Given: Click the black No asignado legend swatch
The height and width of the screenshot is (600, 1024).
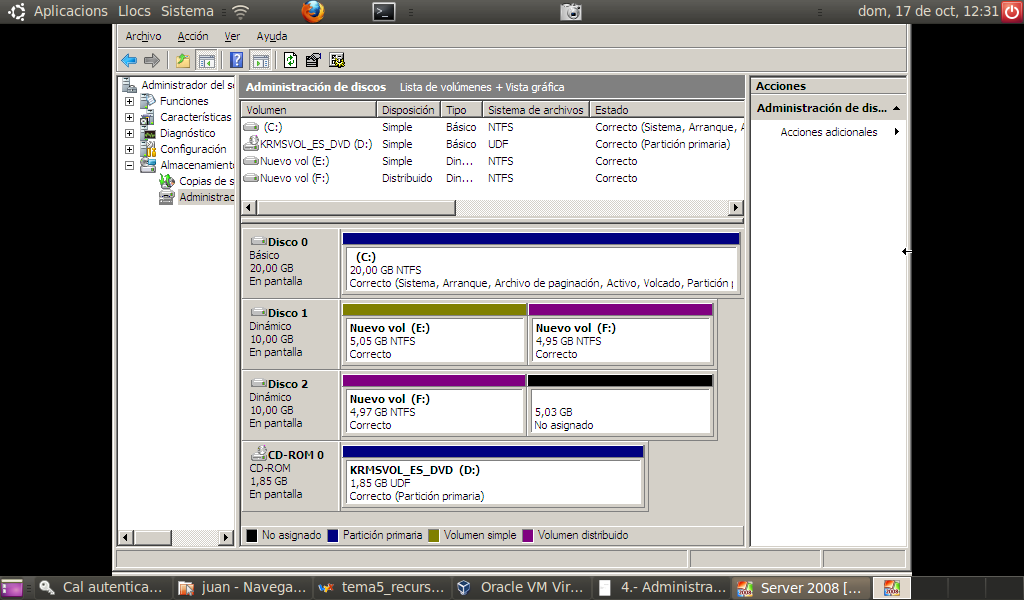Looking at the screenshot, I should (x=251, y=536).
